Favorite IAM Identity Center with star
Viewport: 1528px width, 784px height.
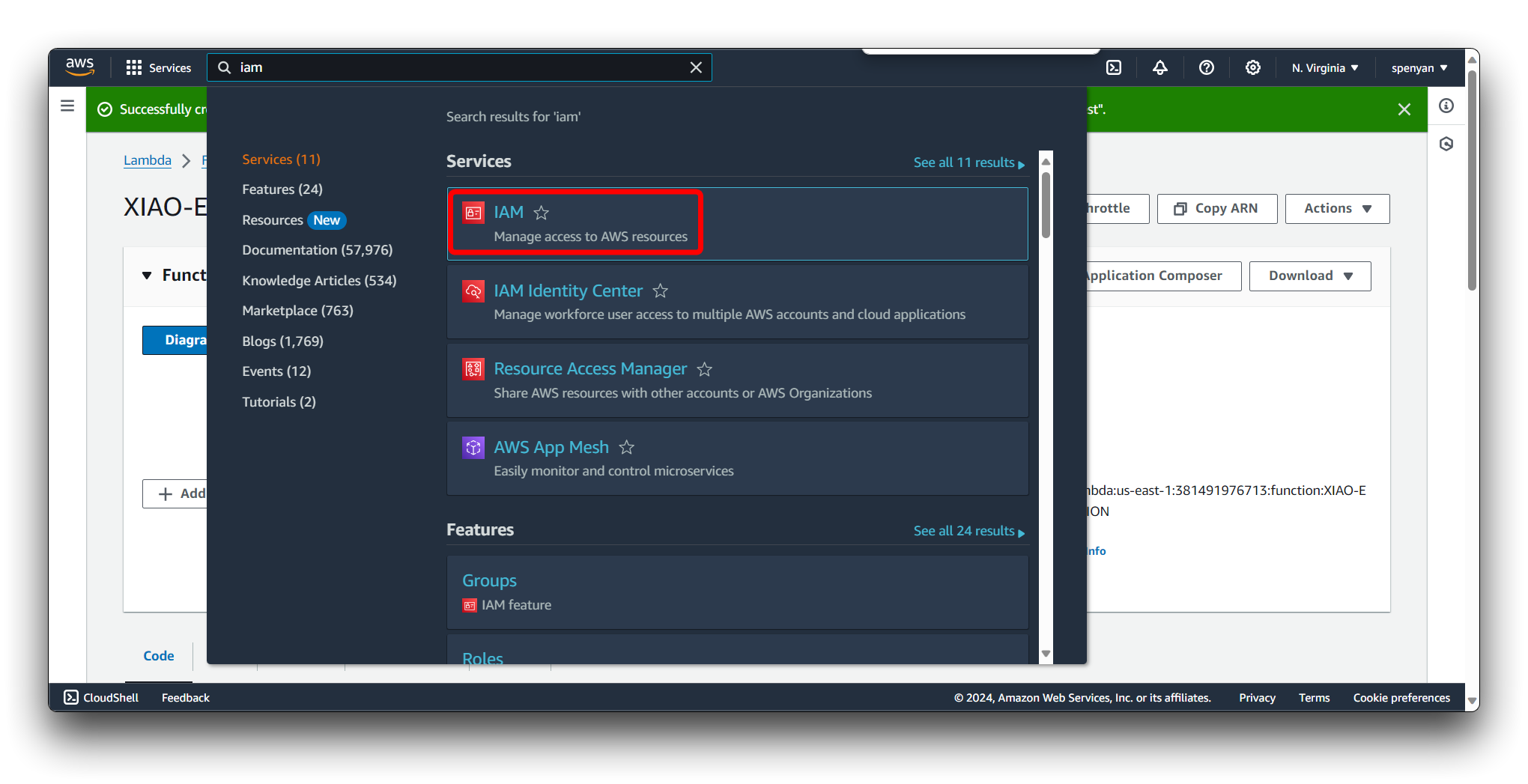pos(661,291)
